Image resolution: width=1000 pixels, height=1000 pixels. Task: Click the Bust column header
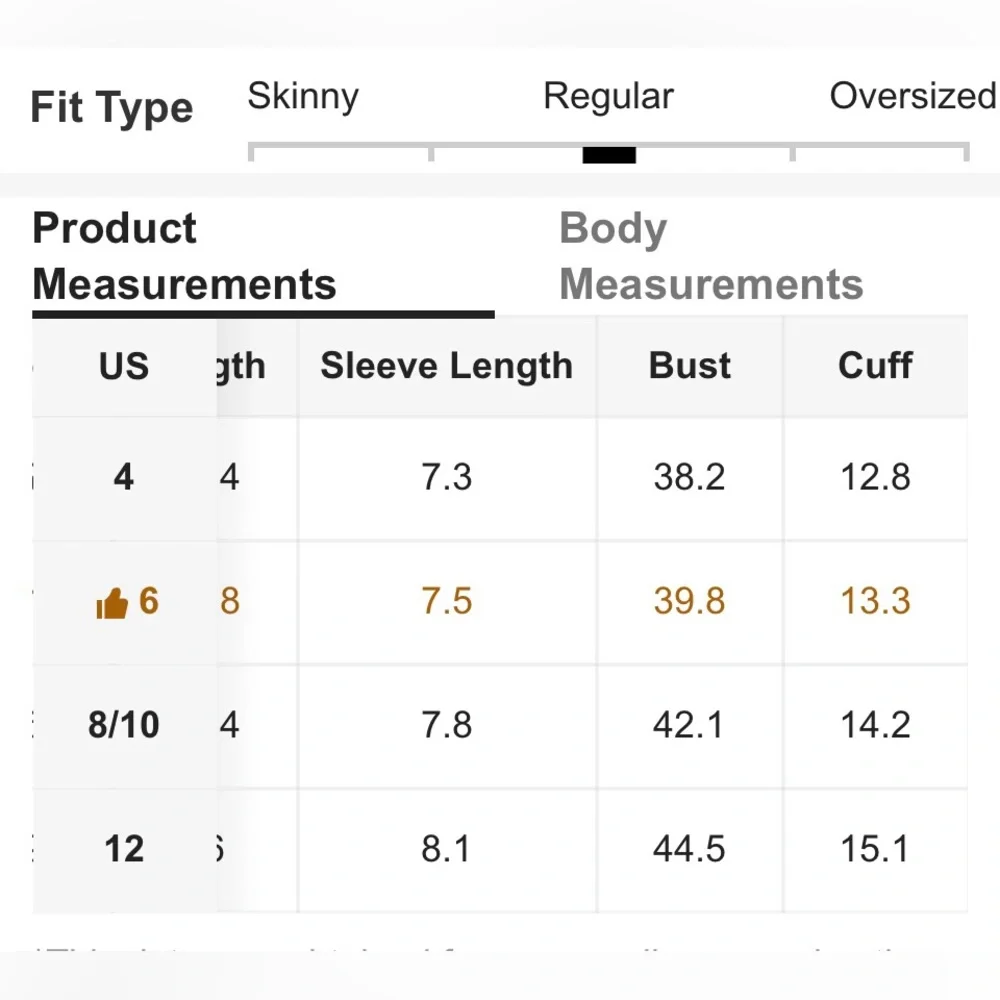click(689, 365)
